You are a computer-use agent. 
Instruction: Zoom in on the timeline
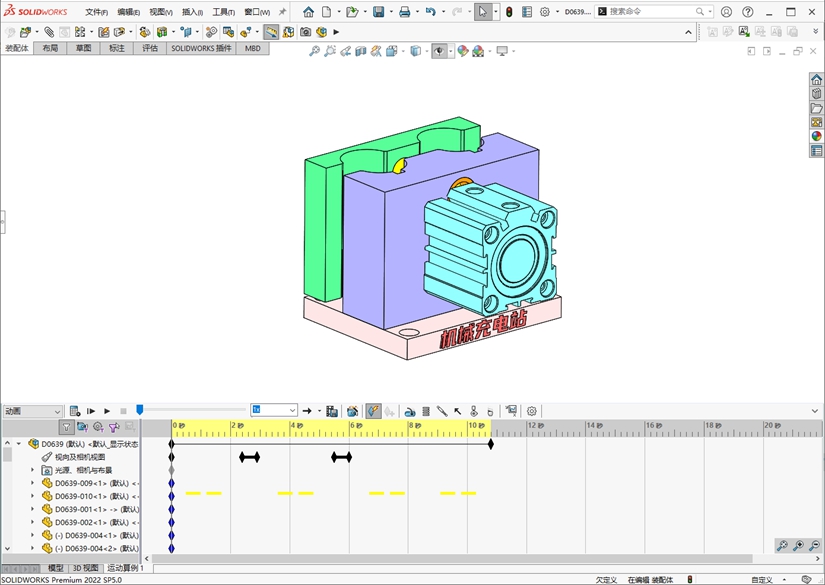pos(798,546)
